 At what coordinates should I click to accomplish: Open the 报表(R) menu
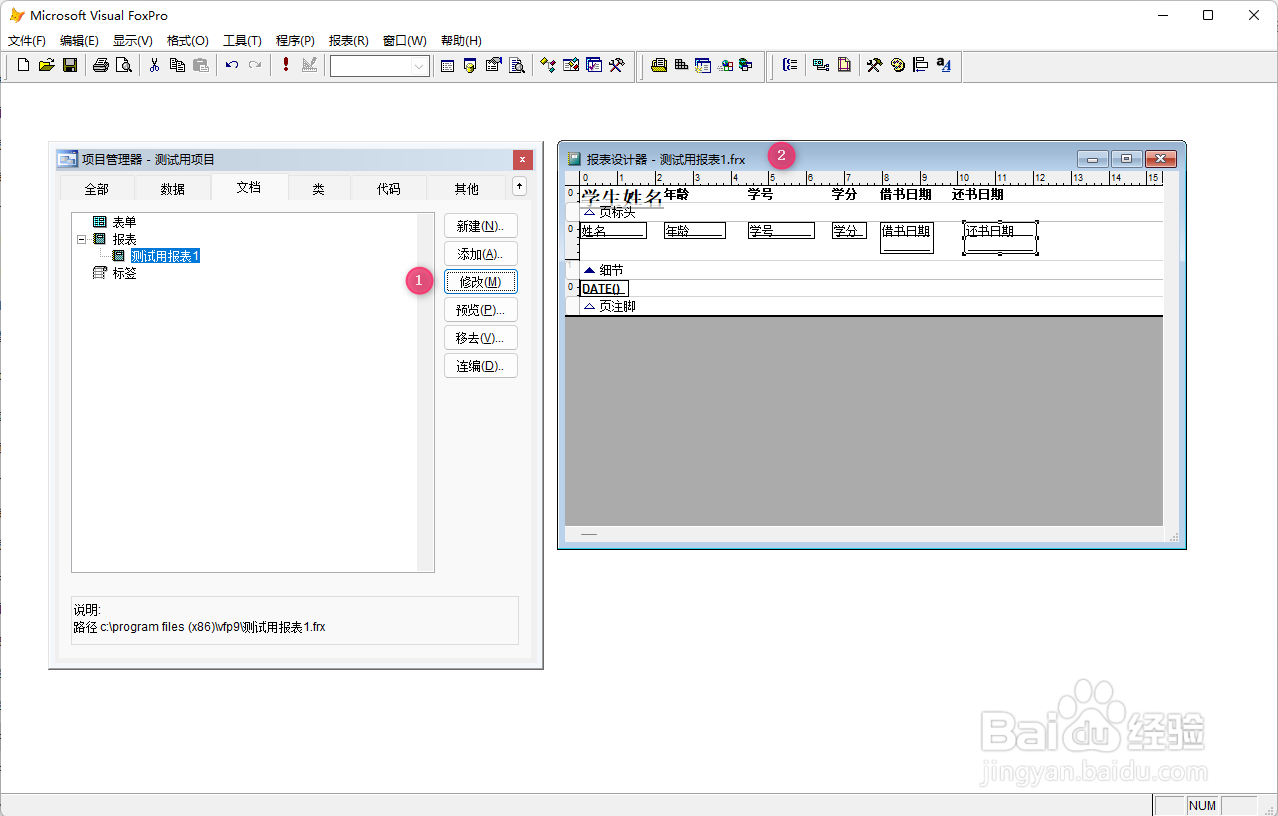pos(349,41)
